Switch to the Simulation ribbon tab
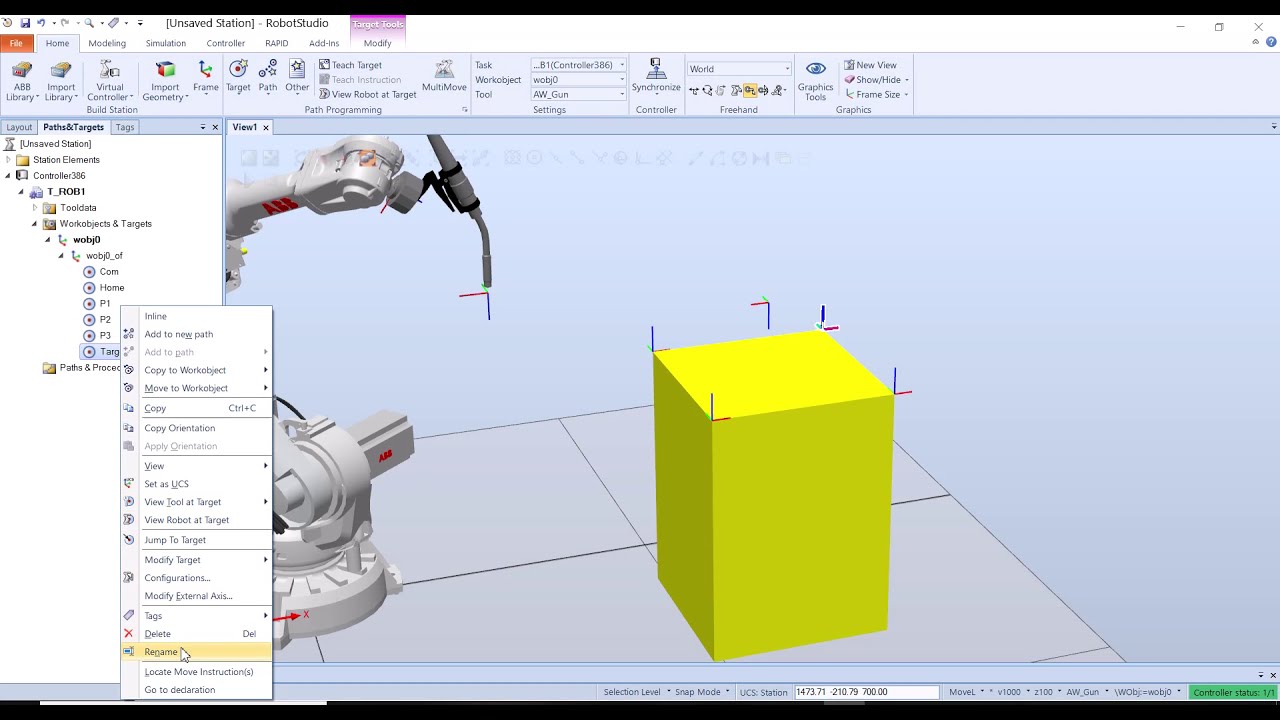This screenshot has width=1280, height=720. click(x=166, y=43)
